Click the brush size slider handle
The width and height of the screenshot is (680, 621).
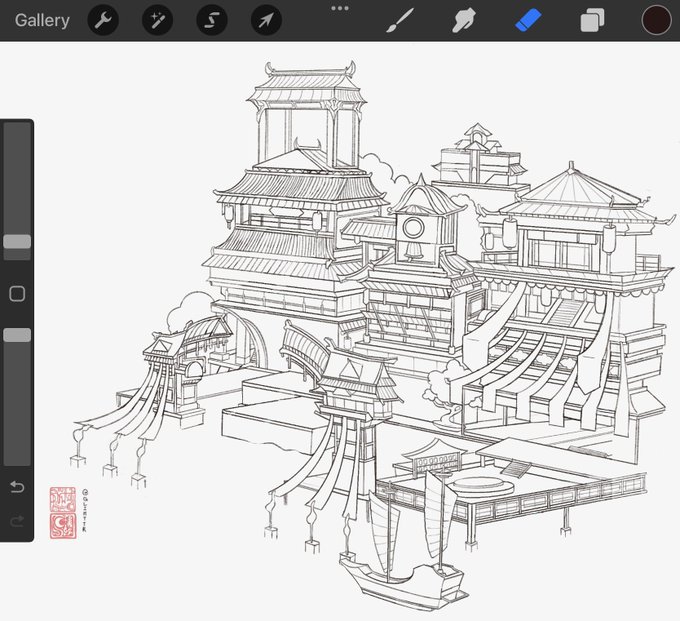17,242
